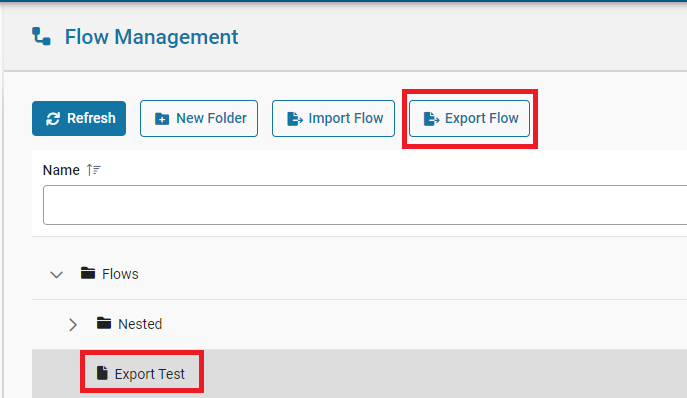Select the Nested folder row
Image resolution: width=687 pixels, height=398 pixels.
point(359,324)
